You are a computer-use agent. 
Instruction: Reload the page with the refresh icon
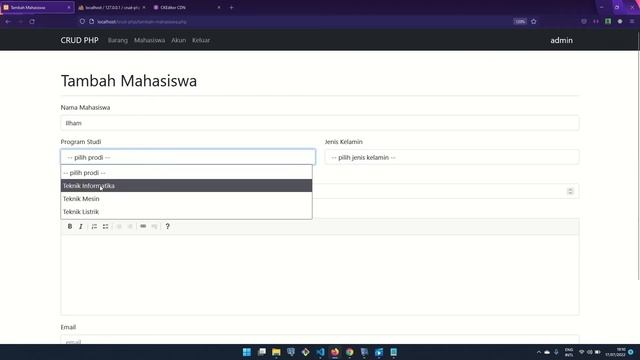[x=32, y=21]
